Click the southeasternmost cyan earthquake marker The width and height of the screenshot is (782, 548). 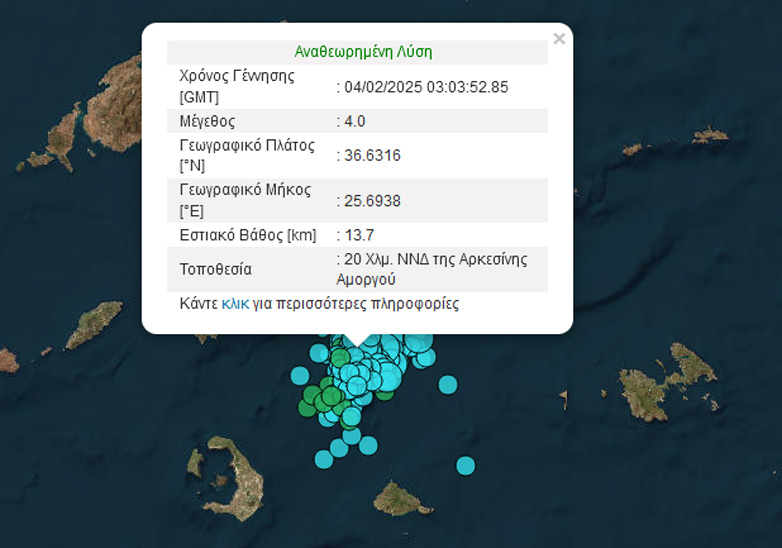coord(466,465)
